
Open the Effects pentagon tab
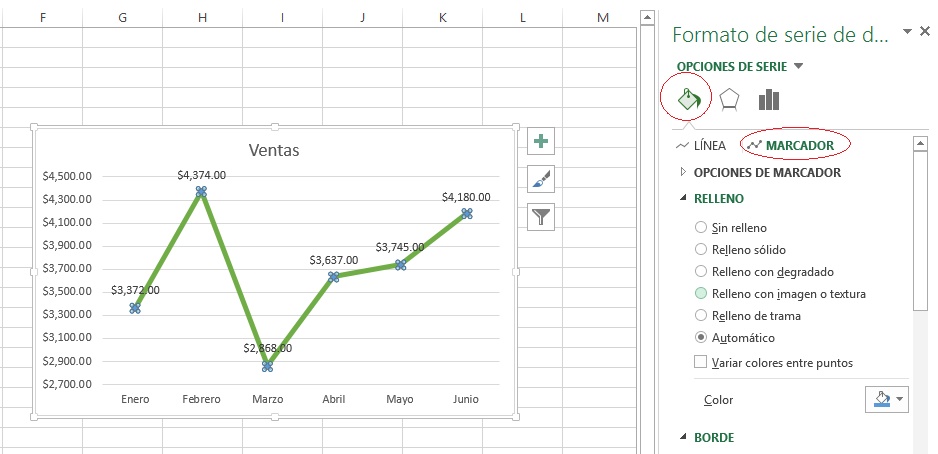point(729,99)
